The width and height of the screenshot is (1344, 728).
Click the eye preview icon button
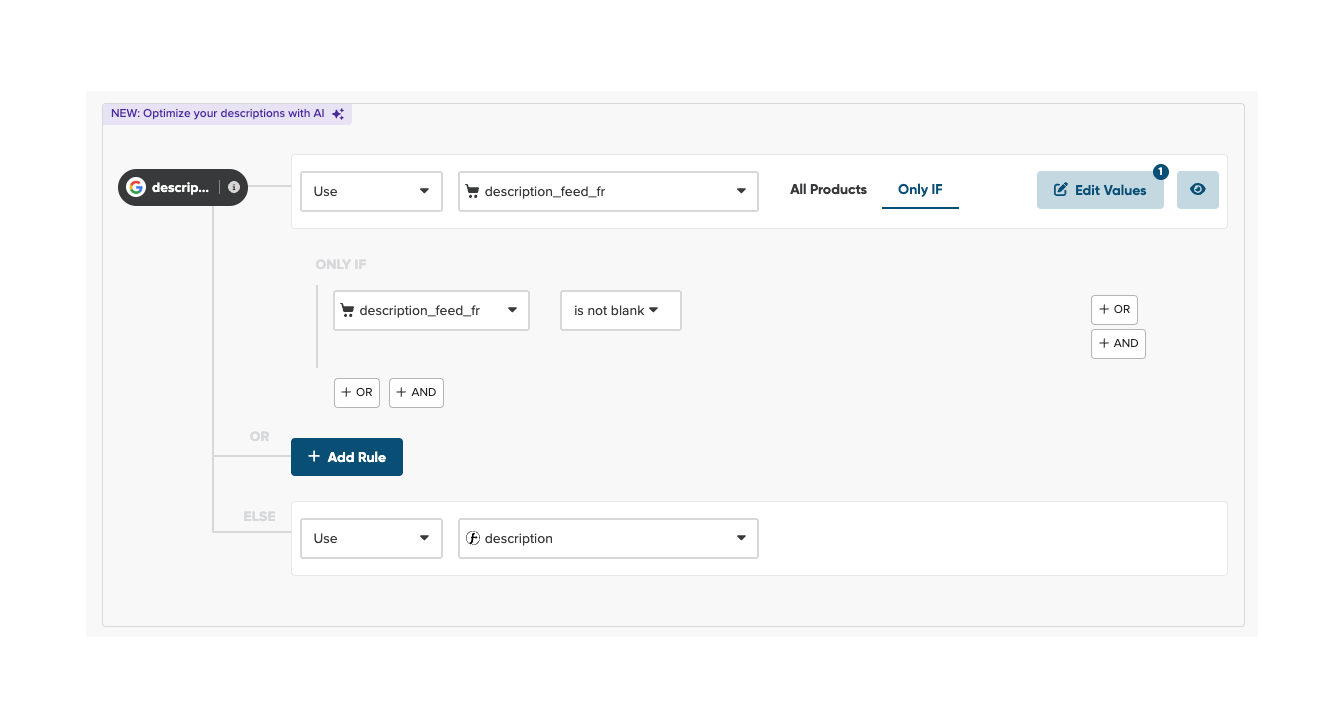[1197, 190]
